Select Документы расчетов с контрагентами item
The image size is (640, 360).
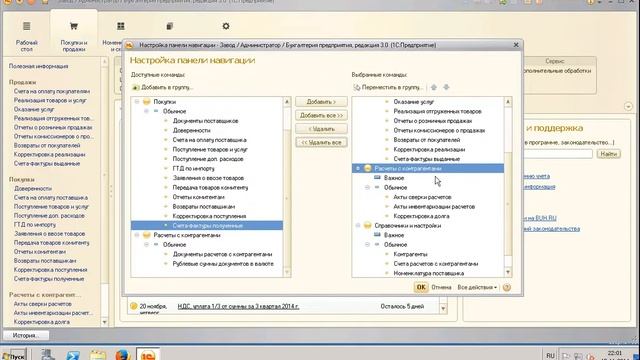pyautogui.click(x=222, y=254)
